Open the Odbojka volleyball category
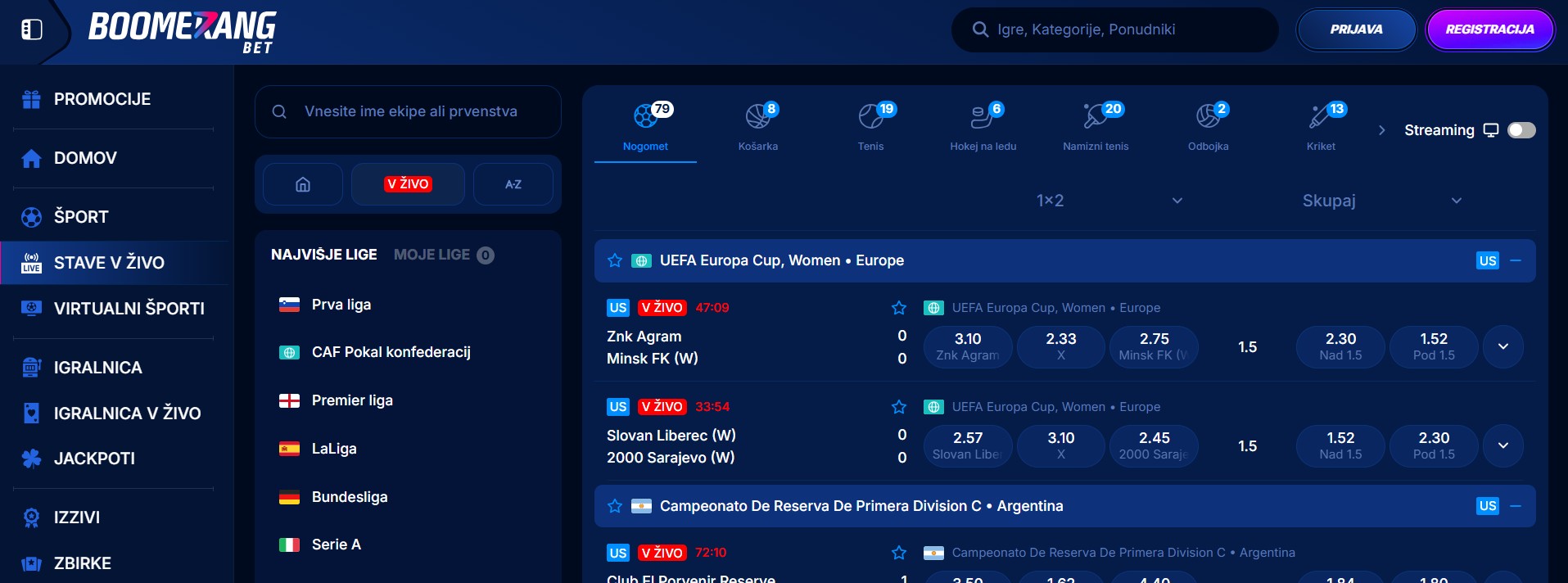 pyautogui.click(x=1209, y=126)
